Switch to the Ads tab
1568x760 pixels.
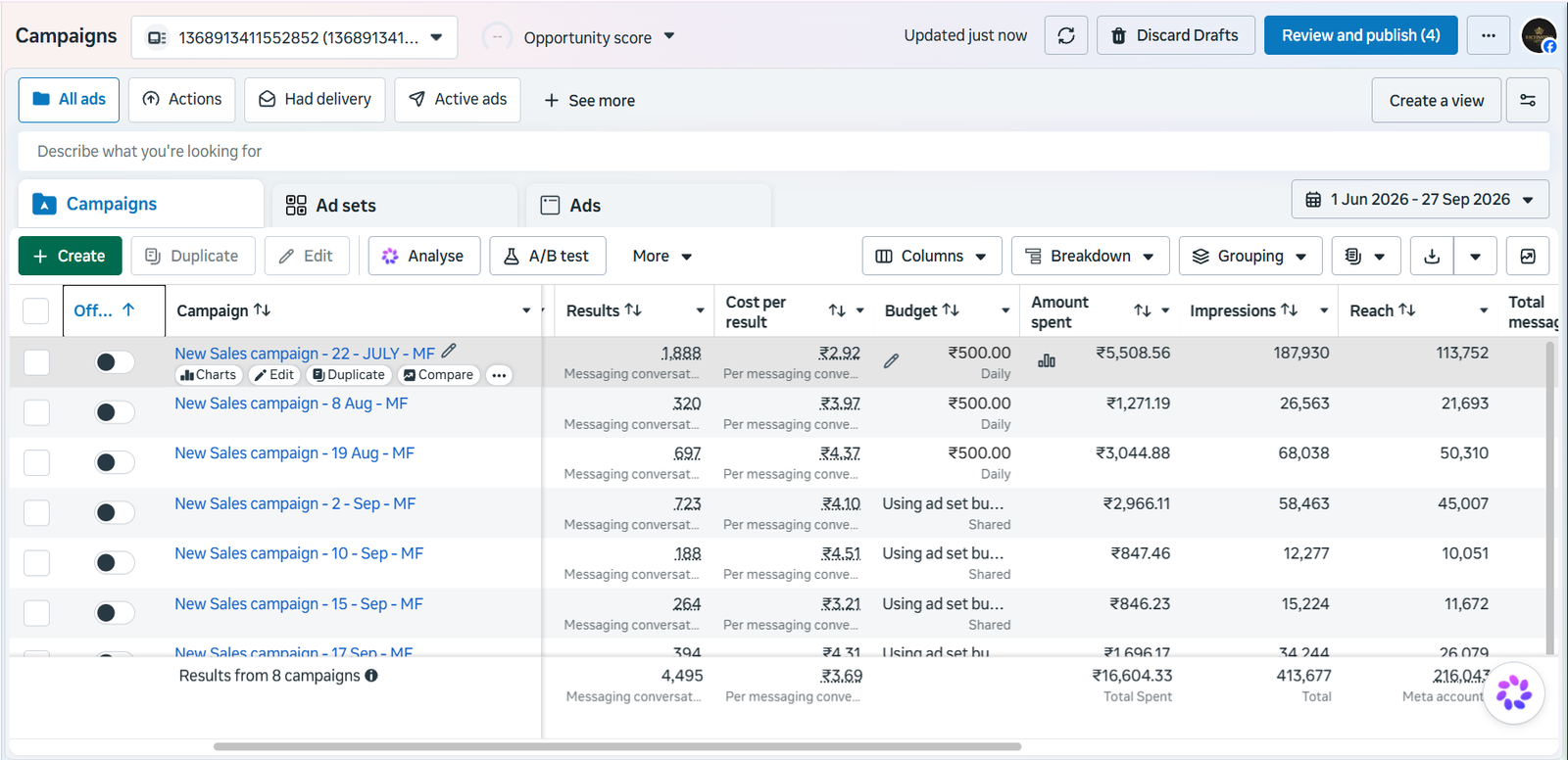coord(649,205)
